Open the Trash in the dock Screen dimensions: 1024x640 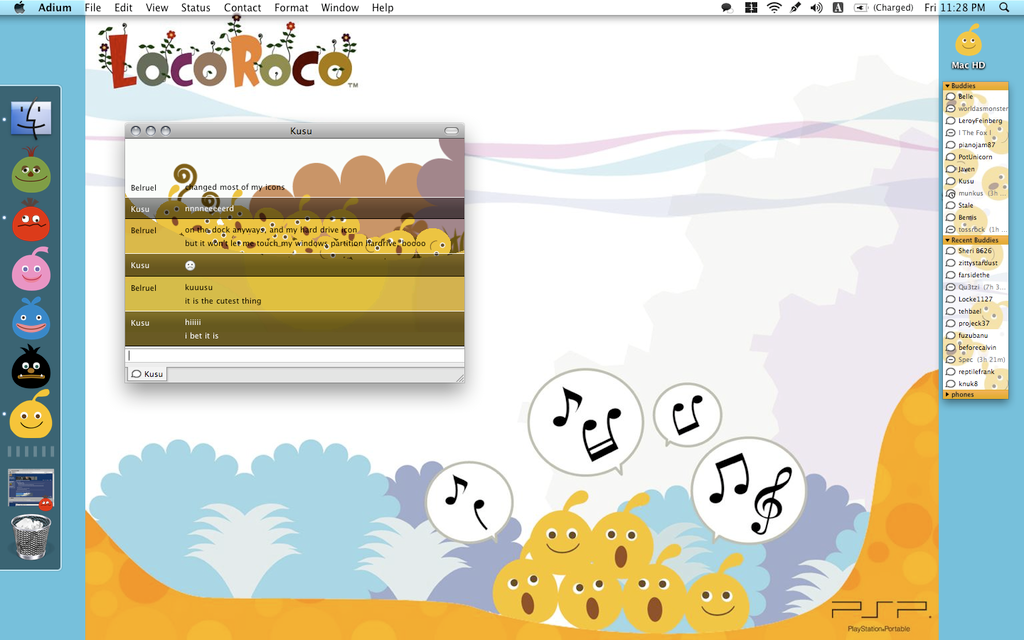pos(31,537)
